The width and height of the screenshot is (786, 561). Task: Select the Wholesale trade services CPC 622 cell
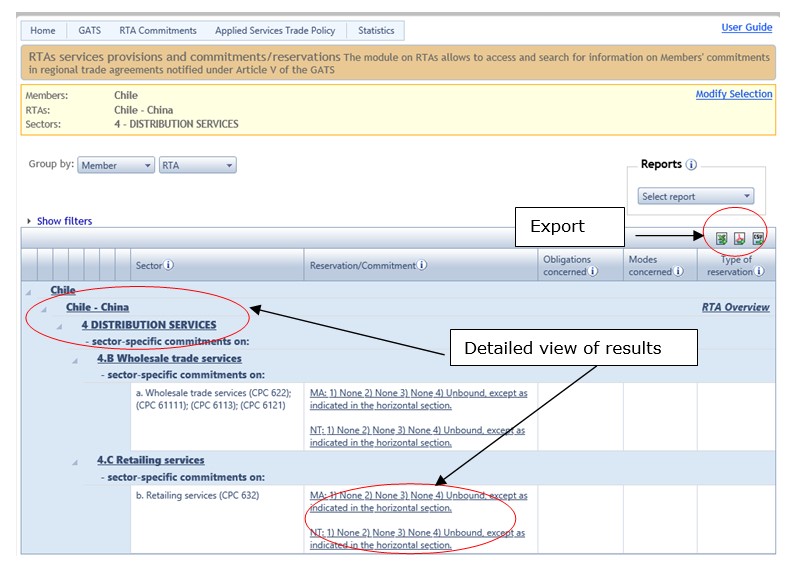(x=217, y=417)
